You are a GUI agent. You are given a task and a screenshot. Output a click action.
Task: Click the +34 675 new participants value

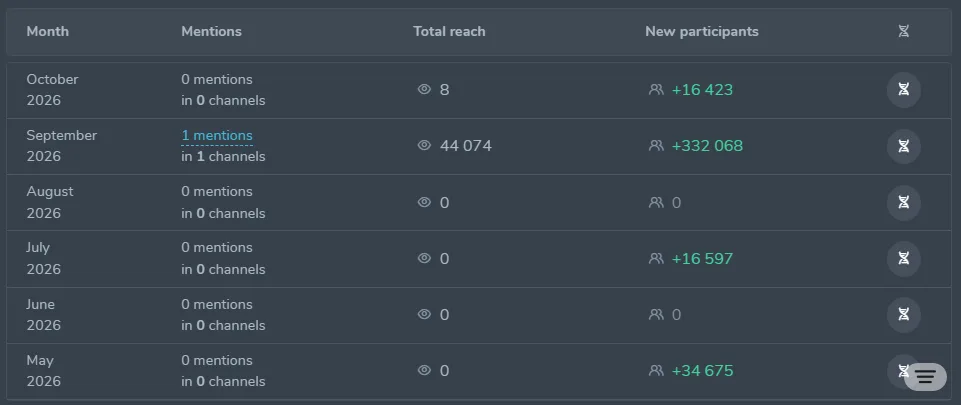(x=702, y=371)
